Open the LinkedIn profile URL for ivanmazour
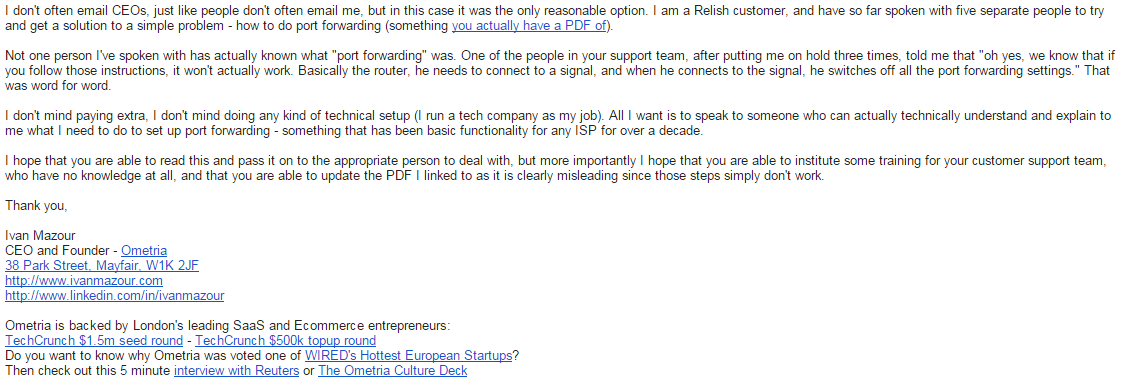The height and width of the screenshot is (380, 1125). click(115, 295)
